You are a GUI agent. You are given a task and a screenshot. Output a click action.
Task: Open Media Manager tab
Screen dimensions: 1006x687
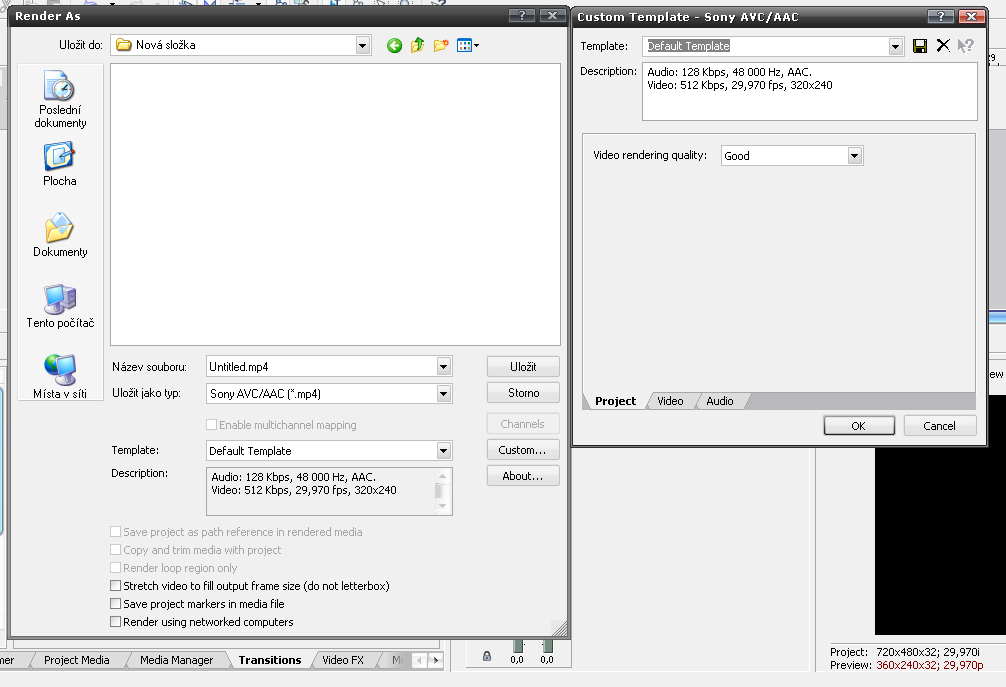pyautogui.click(x=176, y=660)
